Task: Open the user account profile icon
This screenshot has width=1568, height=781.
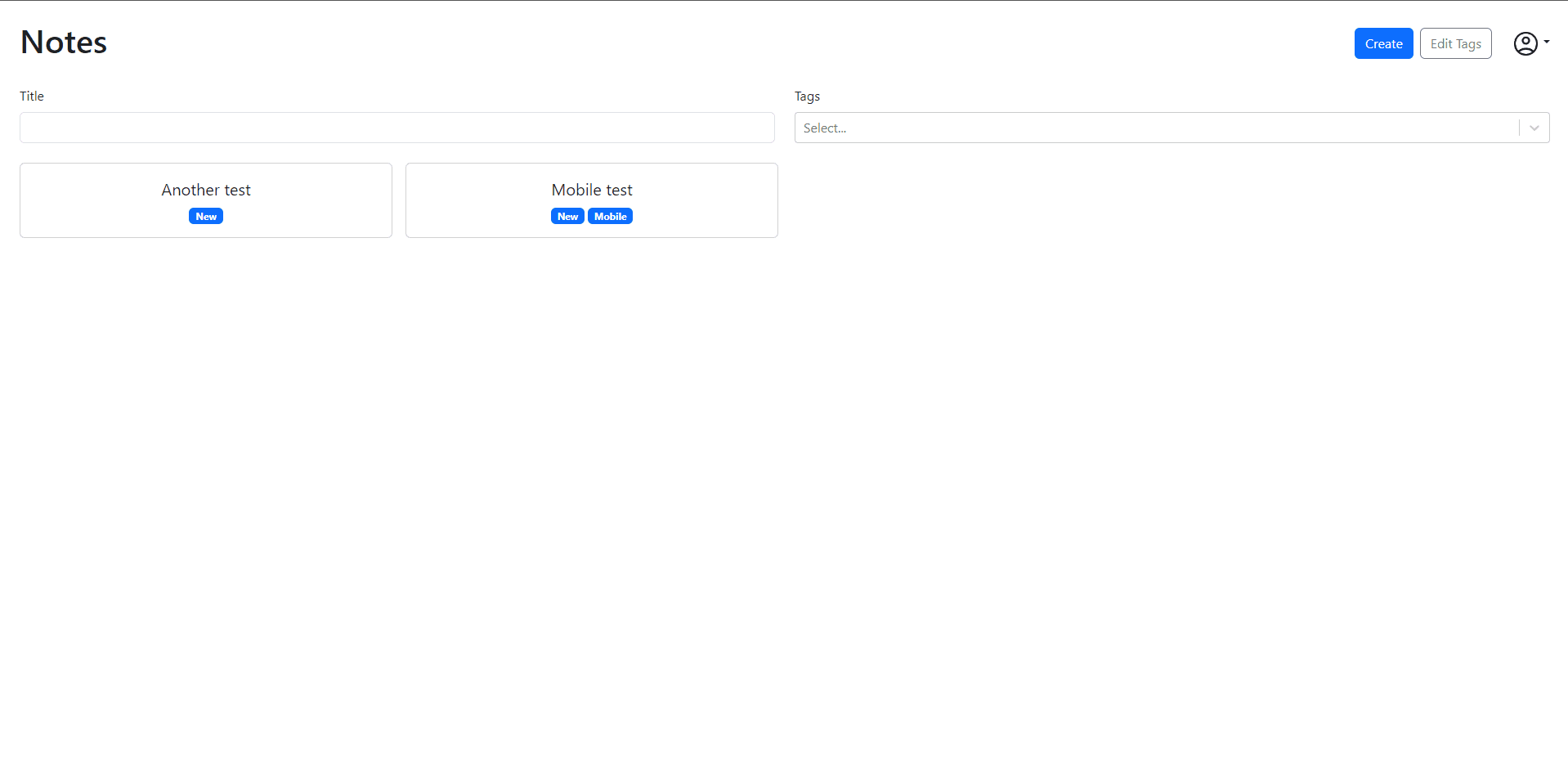Action: click(1525, 43)
